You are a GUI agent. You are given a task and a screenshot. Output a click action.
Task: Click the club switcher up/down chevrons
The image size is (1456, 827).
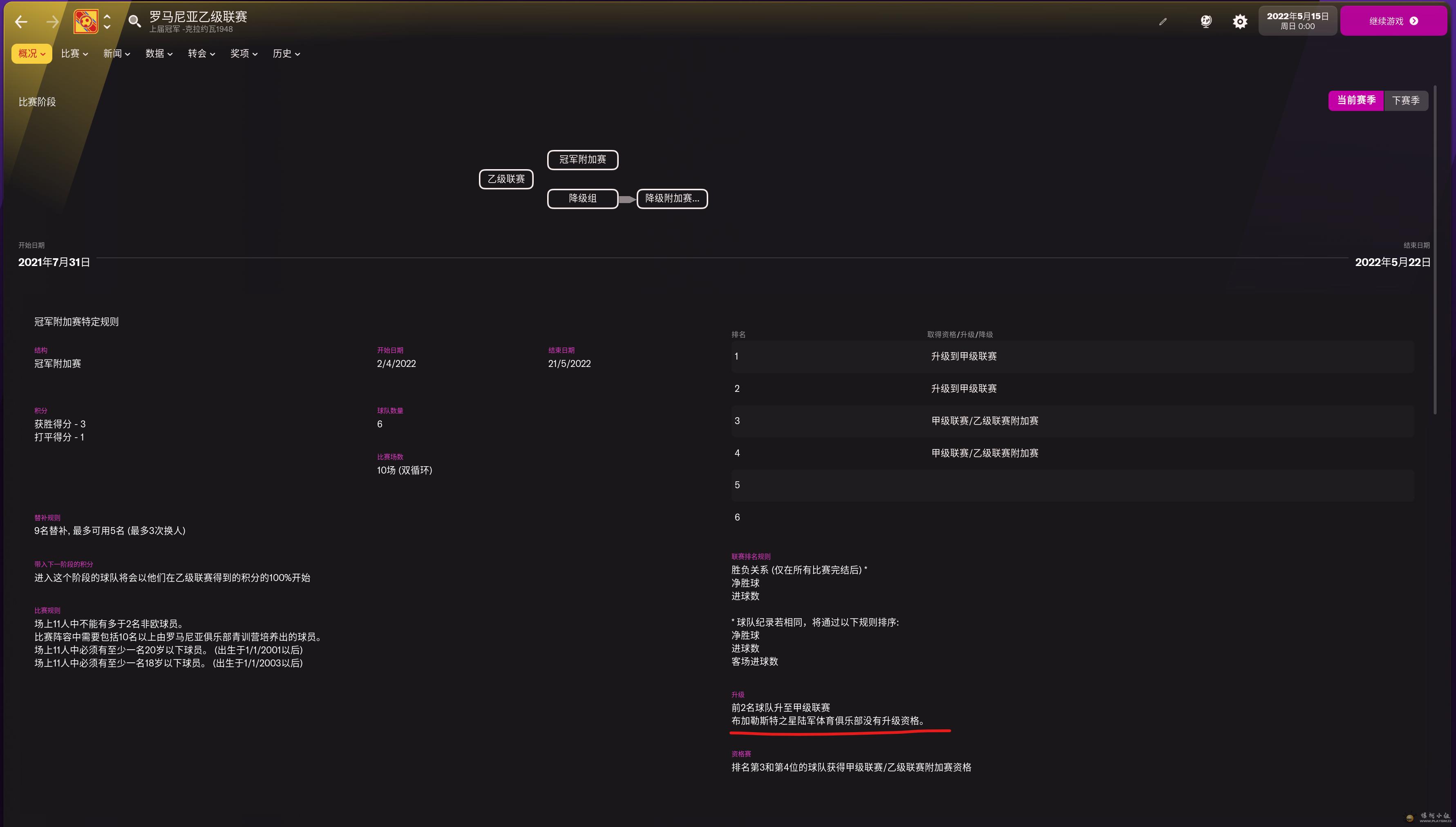pyautogui.click(x=107, y=22)
